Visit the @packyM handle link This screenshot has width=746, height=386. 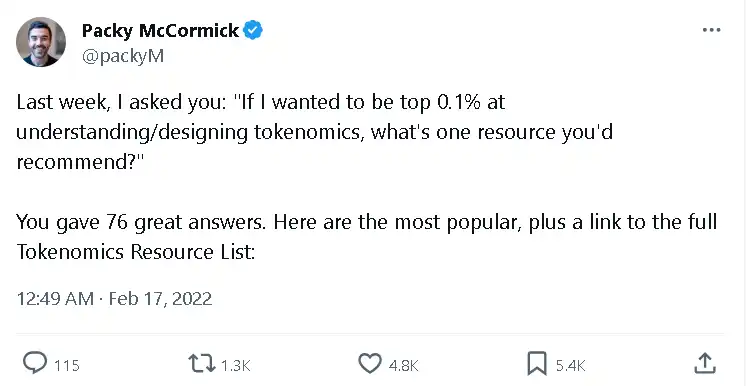click(x=123, y=56)
